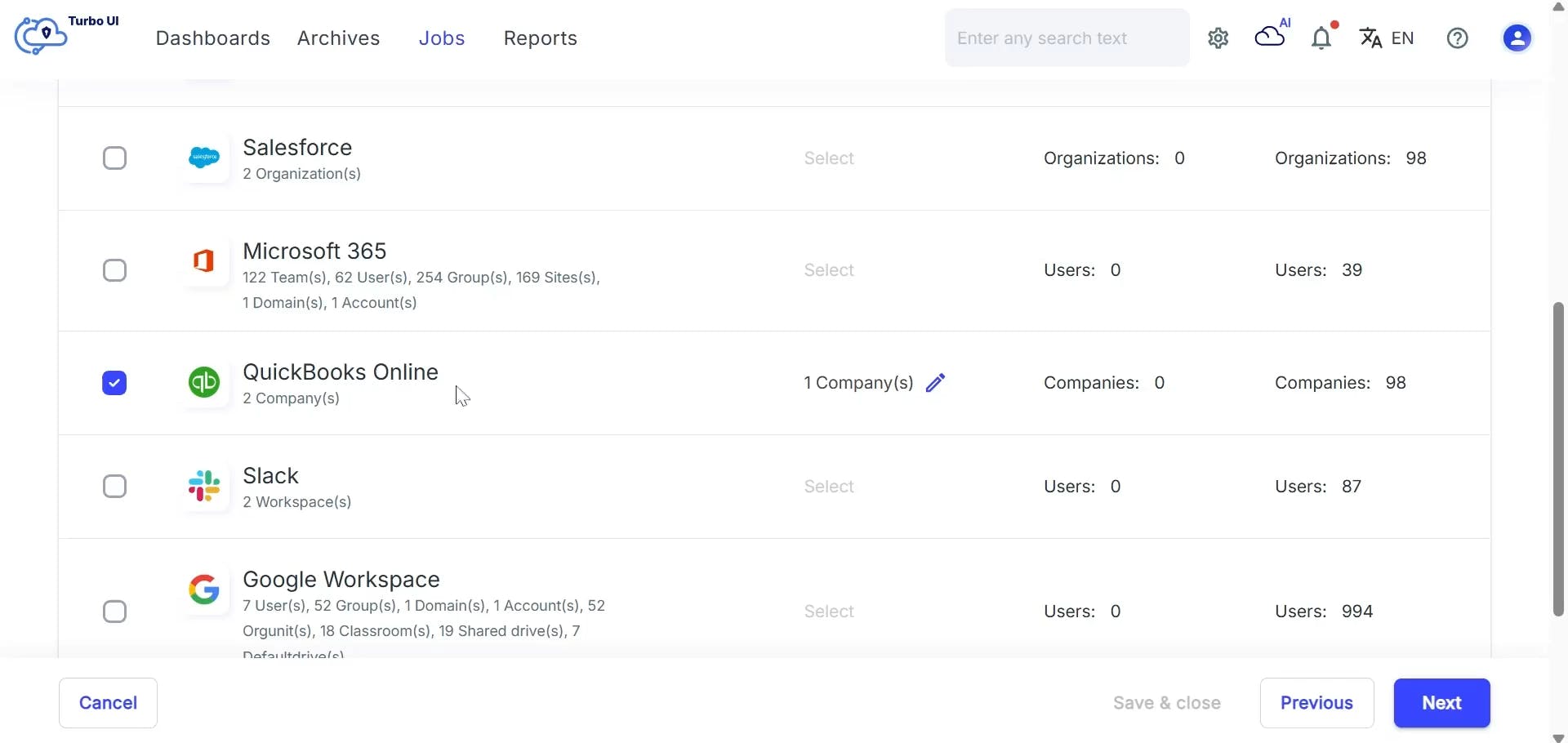
Task: Click the Salesforce title text
Action: coord(297,147)
